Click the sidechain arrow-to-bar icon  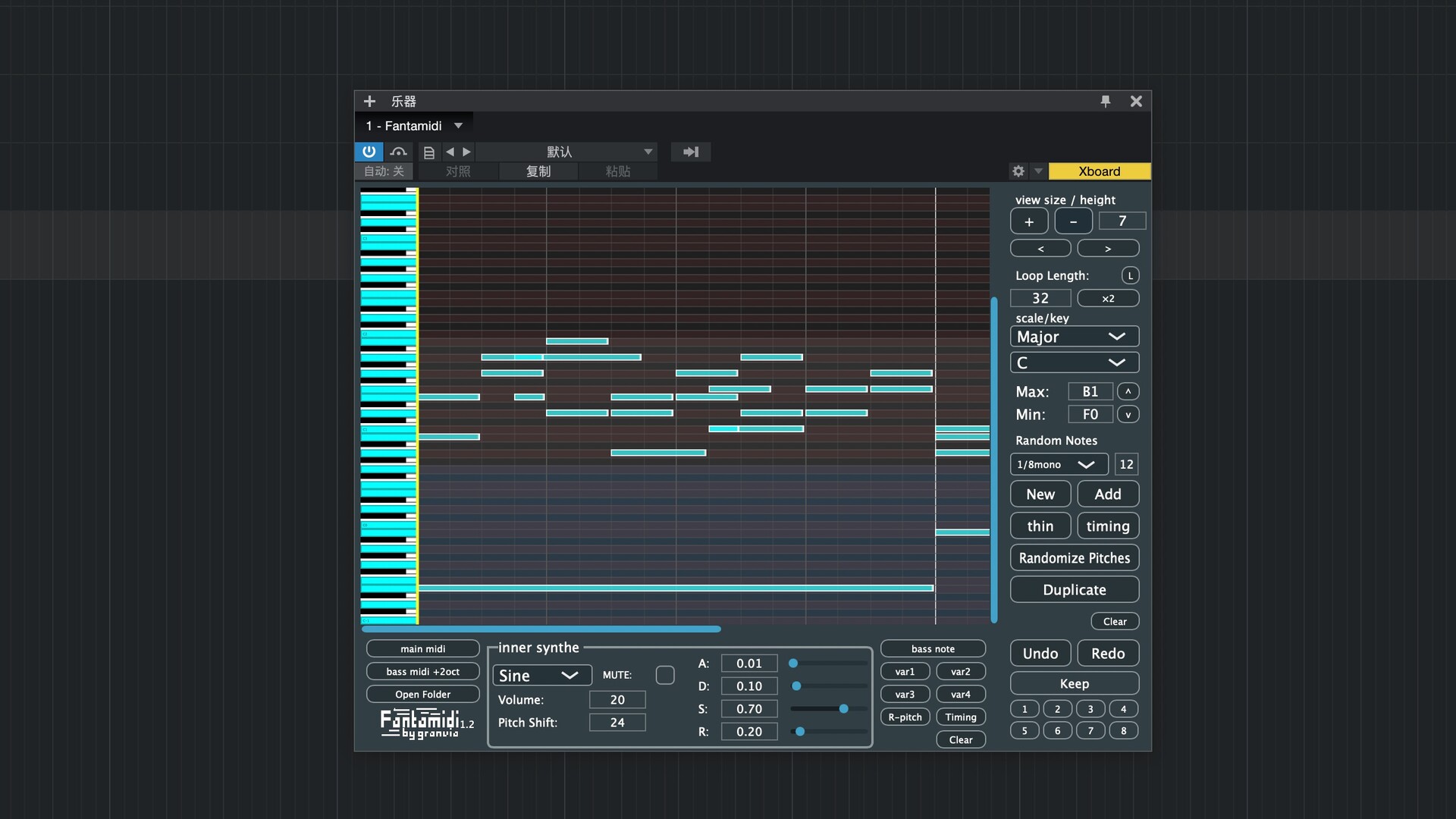tap(690, 152)
